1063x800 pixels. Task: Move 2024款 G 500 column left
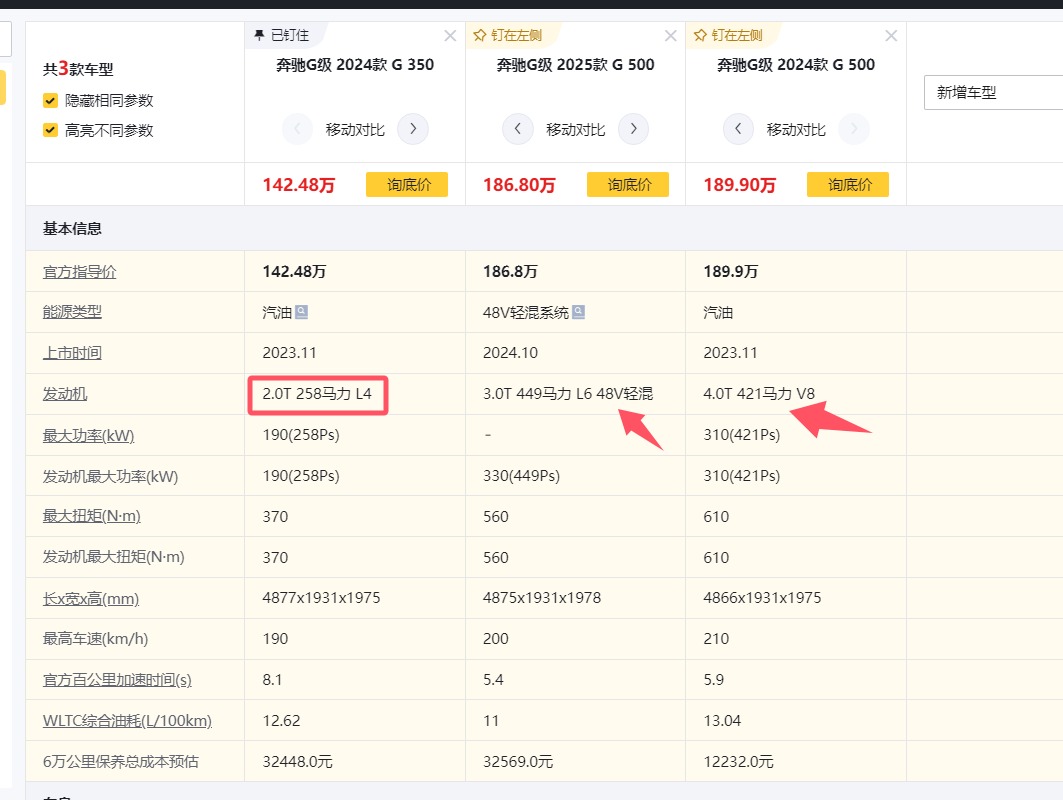738,129
